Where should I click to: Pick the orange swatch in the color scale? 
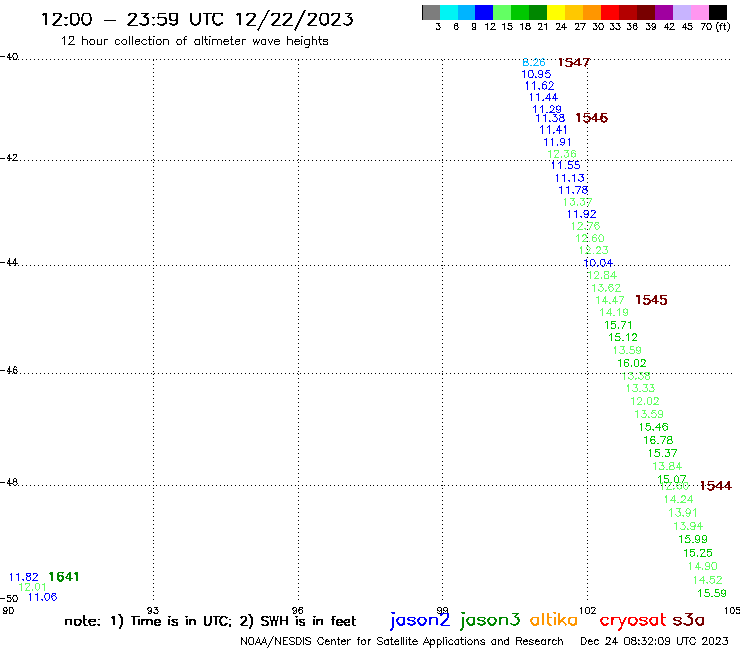pyautogui.click(x=592, y=12)
